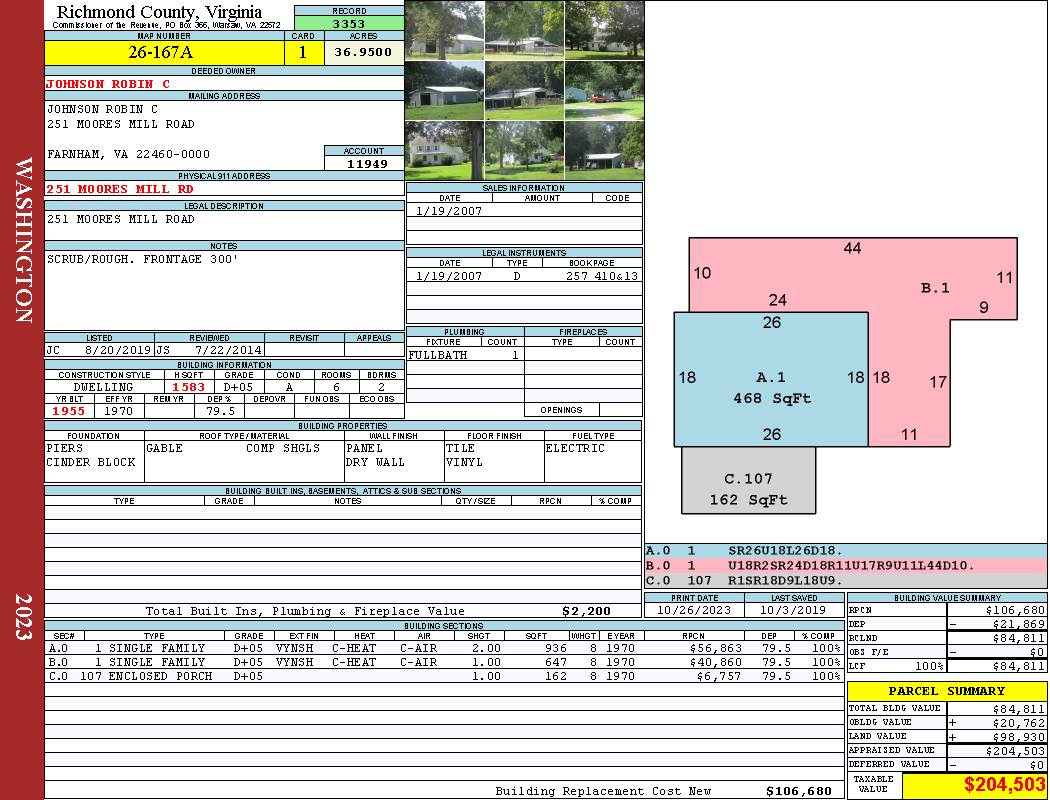Click the blue A.1 468 SqFt sketch section

(771, 380)
